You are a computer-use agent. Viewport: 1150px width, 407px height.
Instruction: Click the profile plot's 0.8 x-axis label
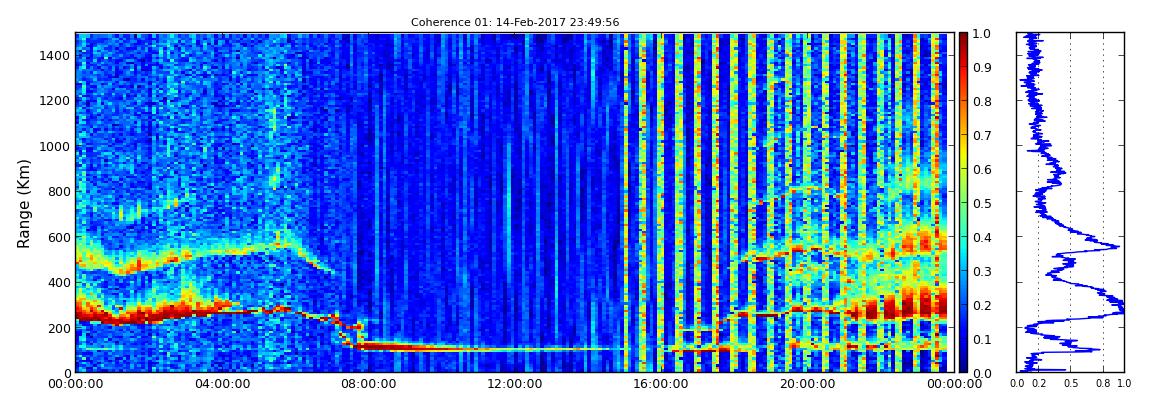(x=1104, y=384)
